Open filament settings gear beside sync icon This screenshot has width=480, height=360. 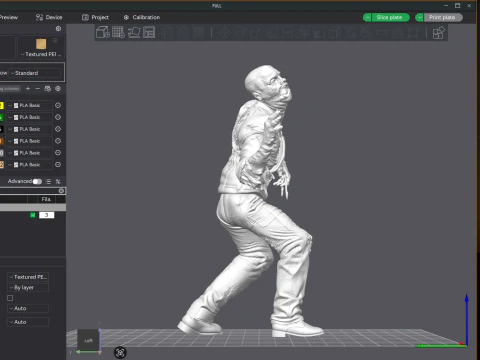point(58,89)
